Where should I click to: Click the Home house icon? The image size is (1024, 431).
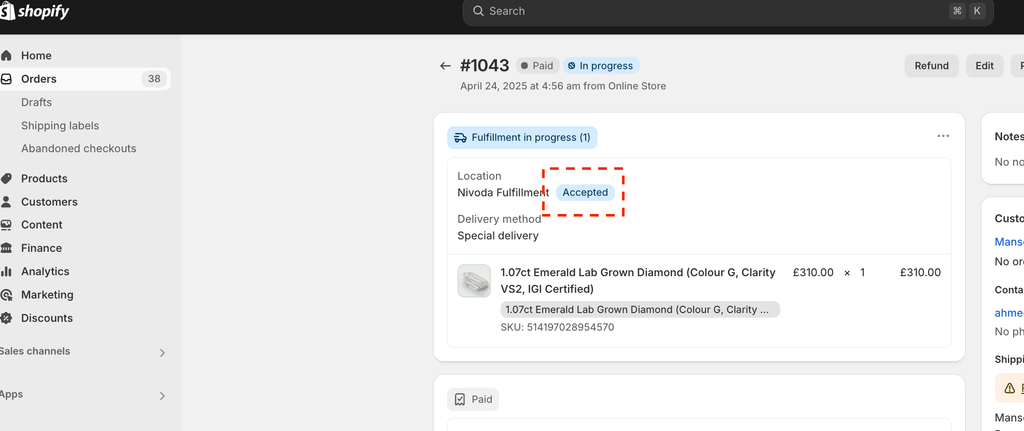6,56
